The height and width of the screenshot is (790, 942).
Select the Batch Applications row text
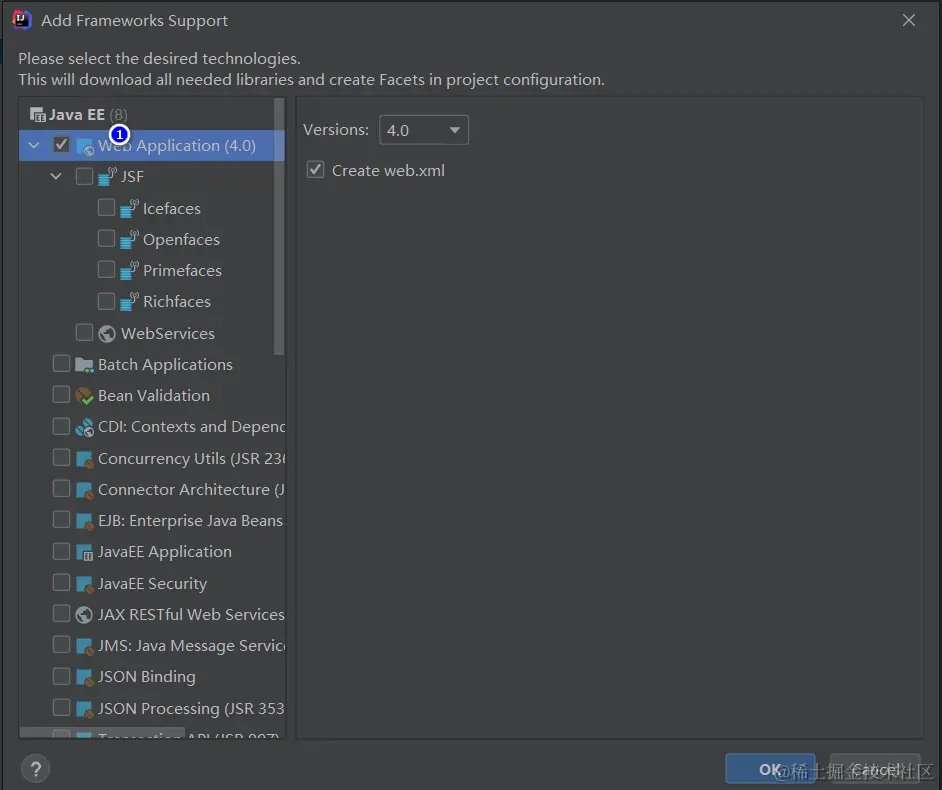tap(165, 365)
